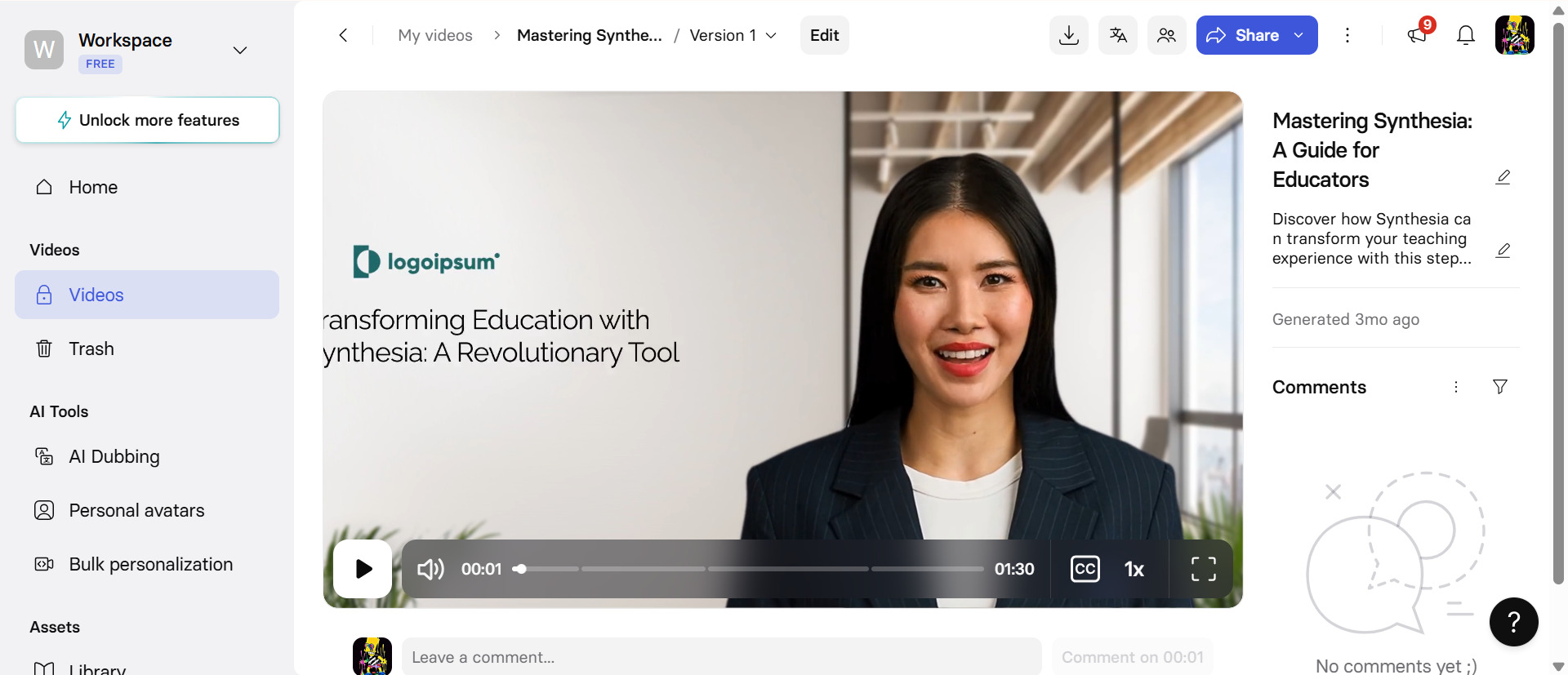Click the Generated 3mo ago text
Screen dimensions: 1568x675
[x=1346, y=319]
